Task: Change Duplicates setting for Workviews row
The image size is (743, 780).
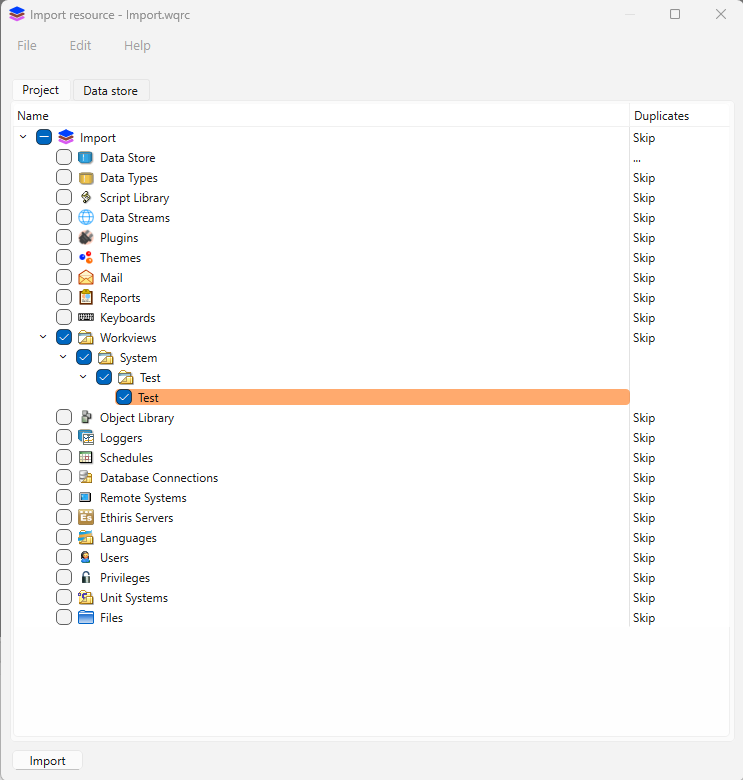Action: (644, 338)
